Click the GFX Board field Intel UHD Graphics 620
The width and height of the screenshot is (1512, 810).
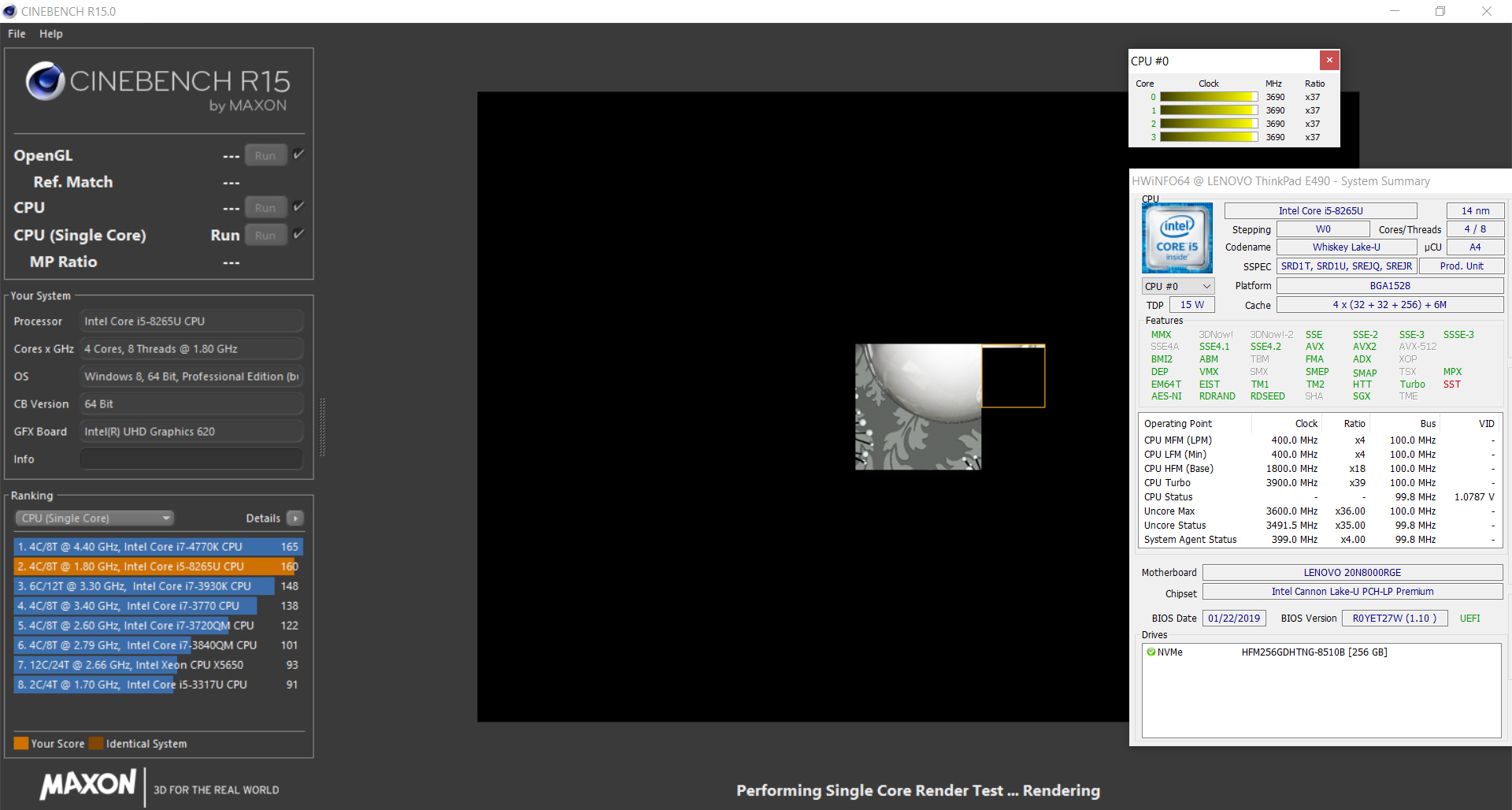pos(191,432)
